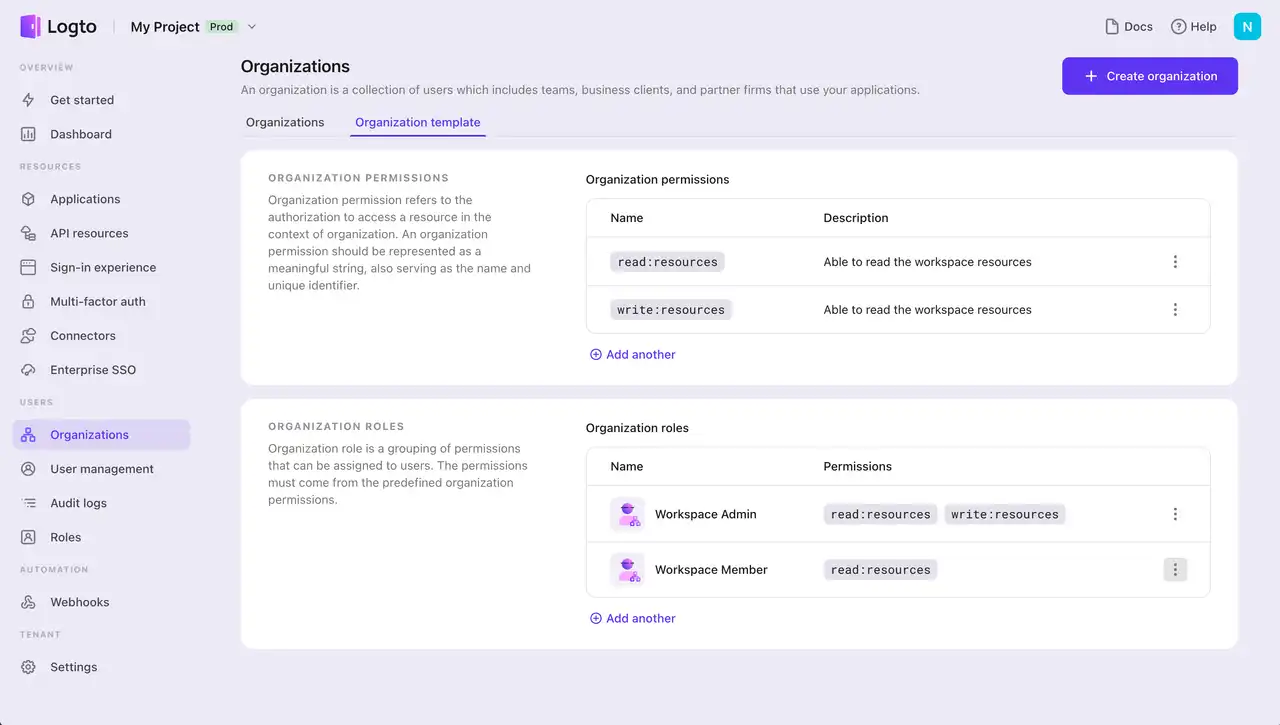Image resolution: width=1280 pixels, height=725 pixels.
Task: Open API resources section
Action: pyautogui.click(x=89, y=233)
